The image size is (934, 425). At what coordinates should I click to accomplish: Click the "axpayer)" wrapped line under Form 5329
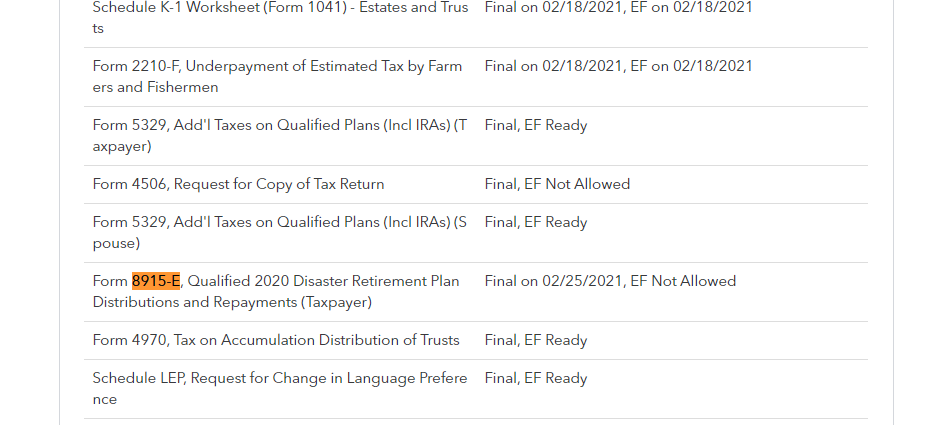[x=122, y=146]
